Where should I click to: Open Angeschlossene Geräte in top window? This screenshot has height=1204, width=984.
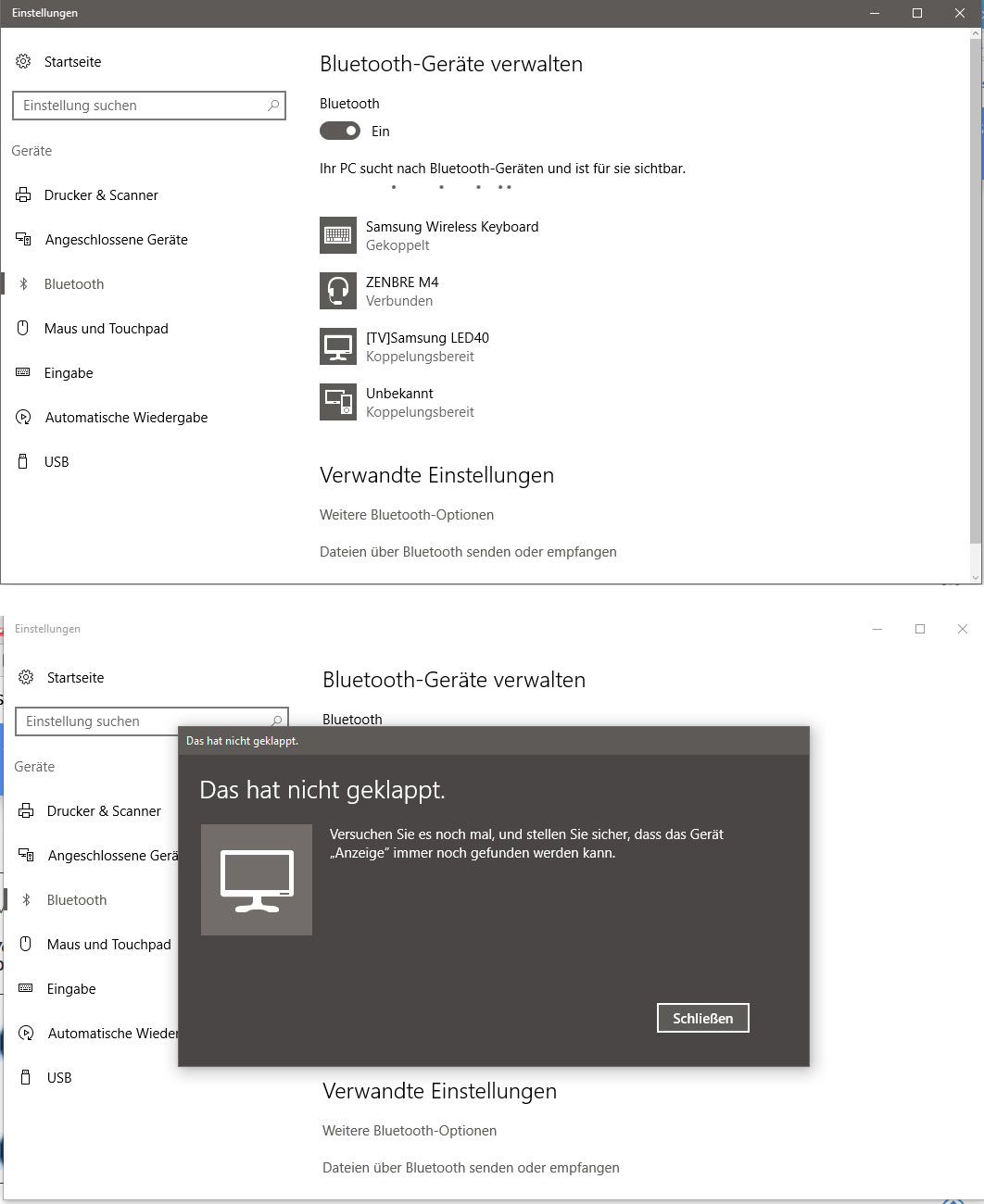(x=116, y=240)
